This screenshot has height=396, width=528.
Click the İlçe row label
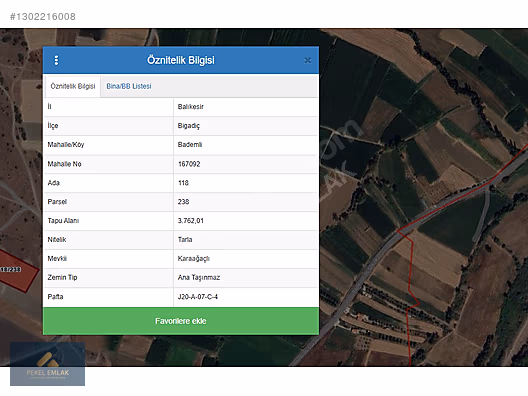click(53, 126)
